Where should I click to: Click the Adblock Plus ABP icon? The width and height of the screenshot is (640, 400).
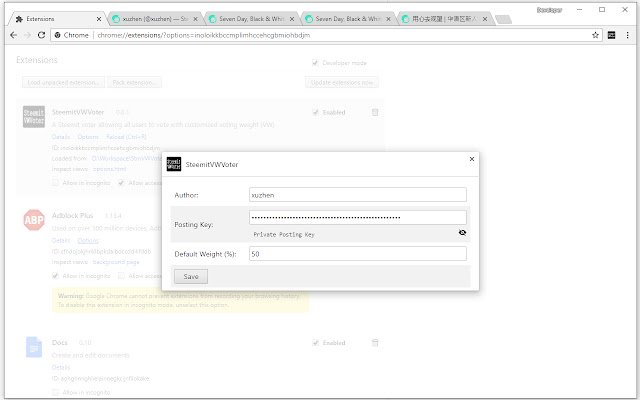tap(34, 220)
